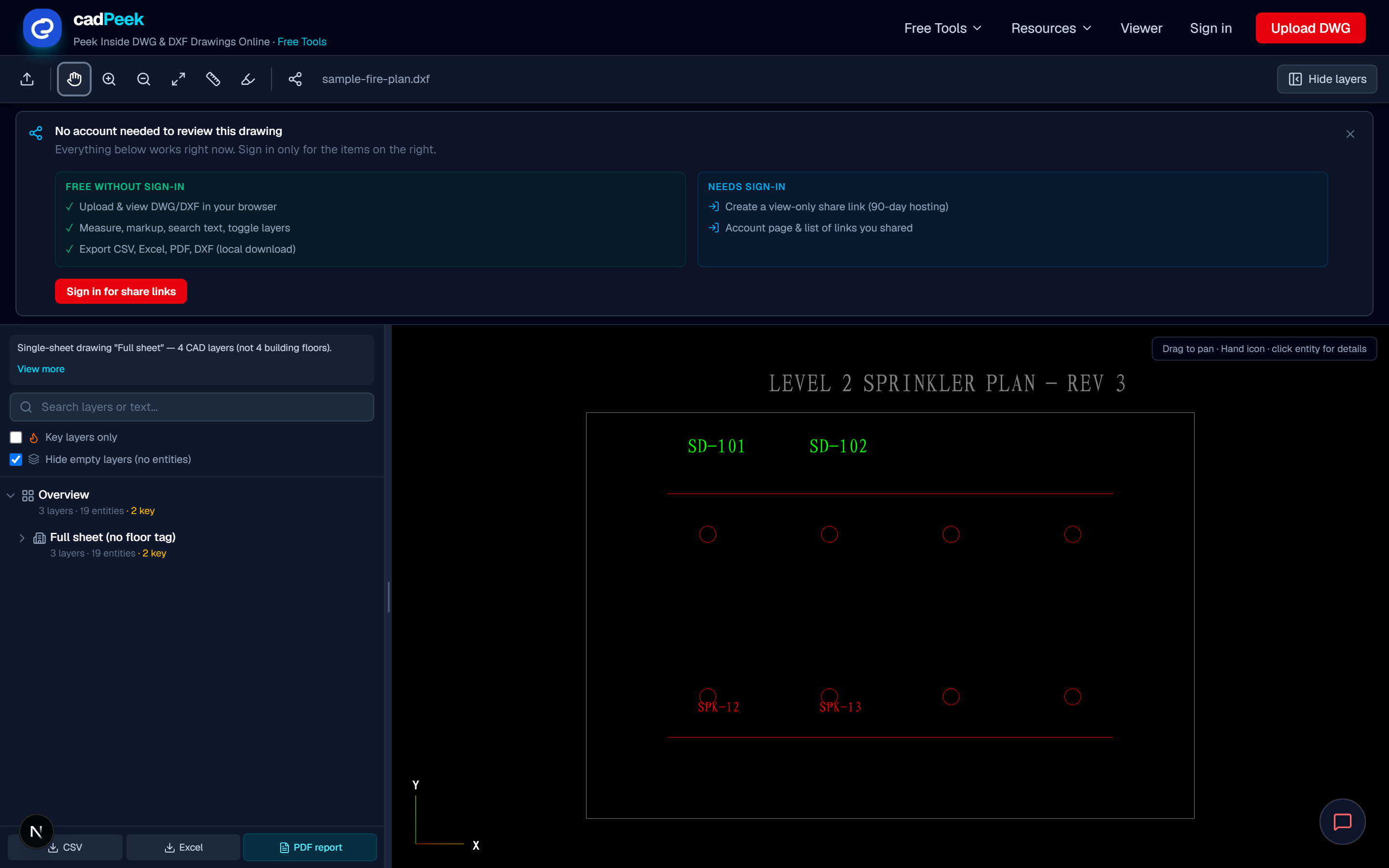The image size is (1389, 868).
Task: Click the SD-101 label in drawing
Action: click(x=716, y=446)
